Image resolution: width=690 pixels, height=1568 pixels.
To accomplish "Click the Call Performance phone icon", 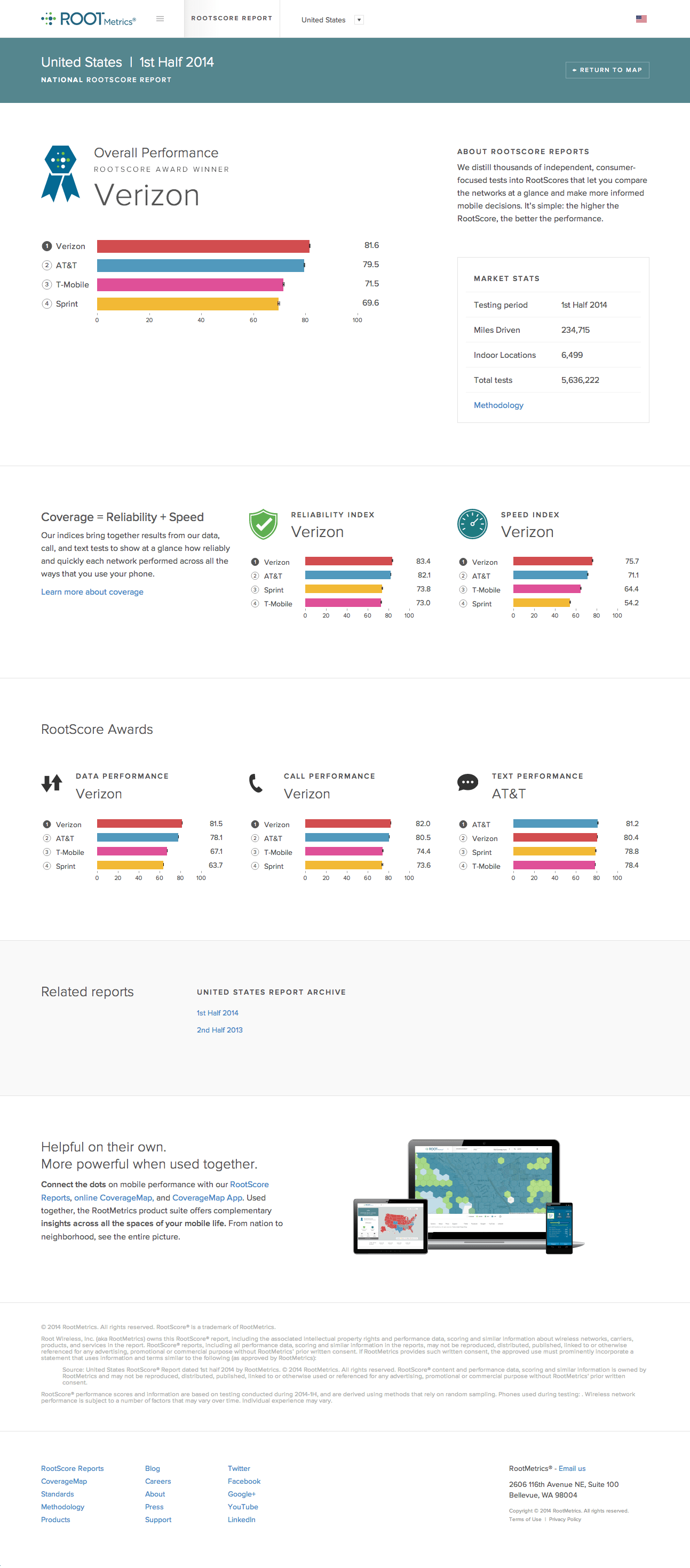I will coord(256,783).
